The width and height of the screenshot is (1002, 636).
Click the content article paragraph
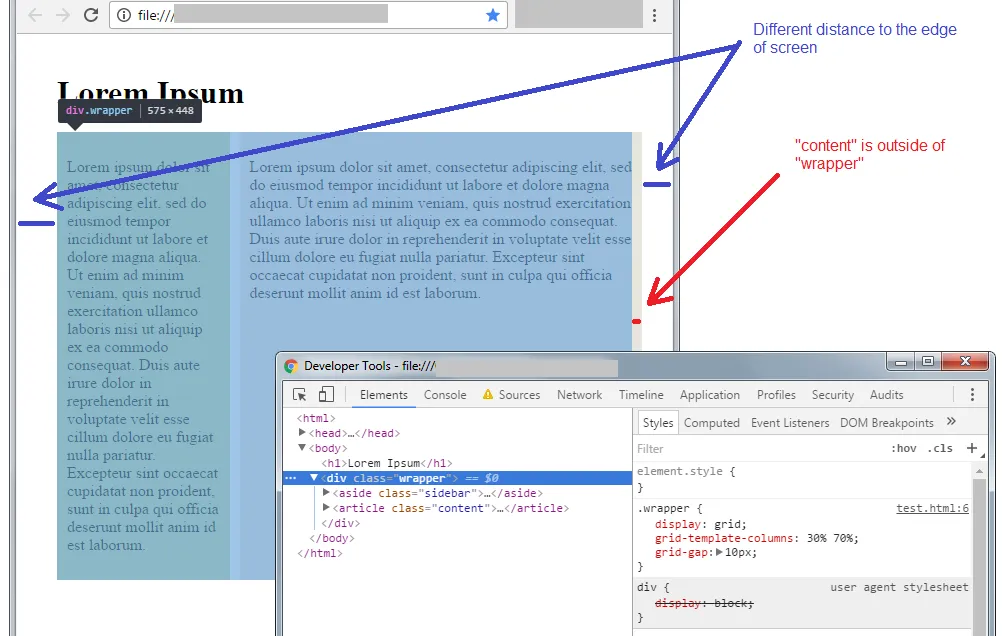click(x=440, y=230)
